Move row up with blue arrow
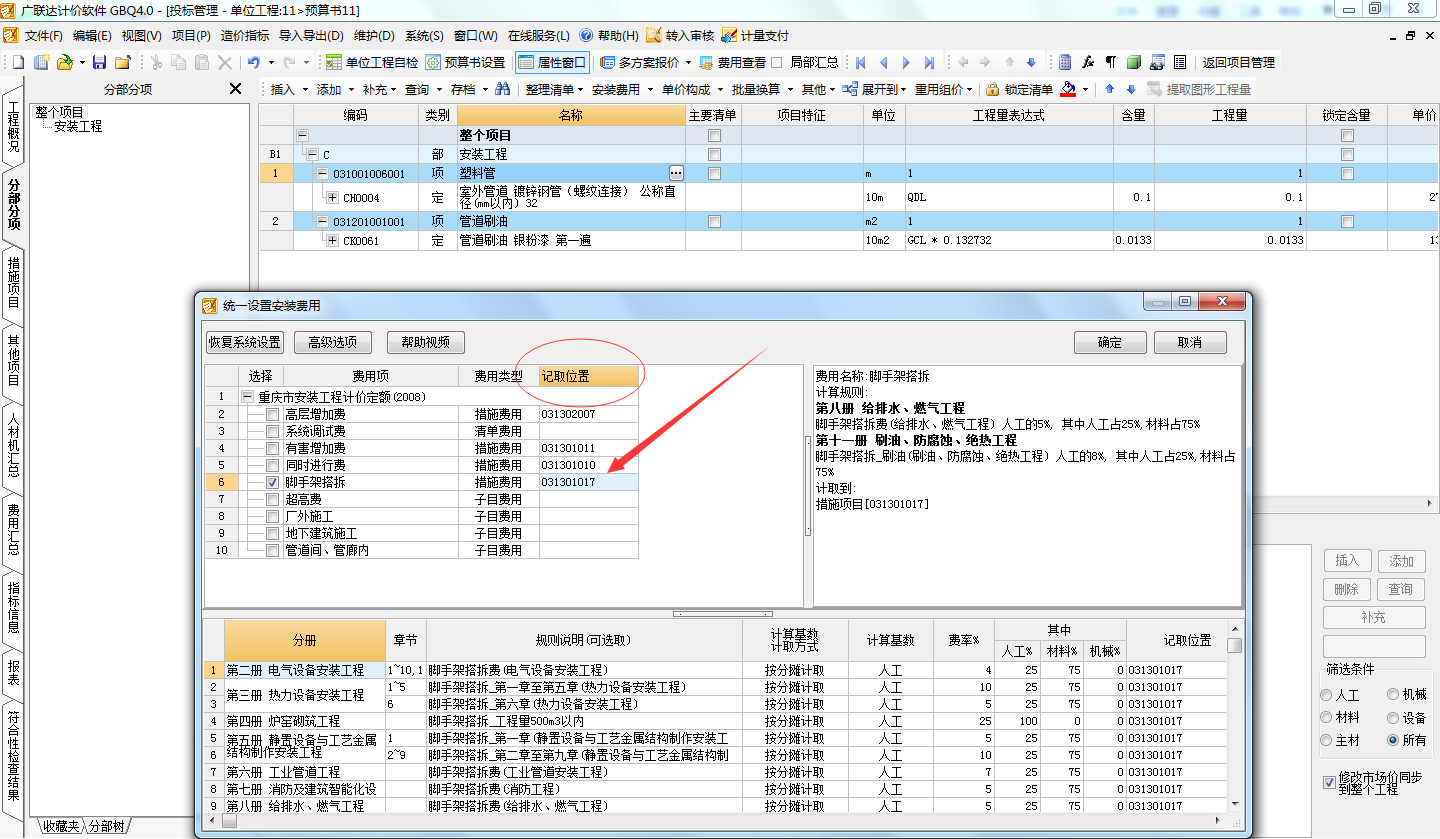 tap(1110, 89)
